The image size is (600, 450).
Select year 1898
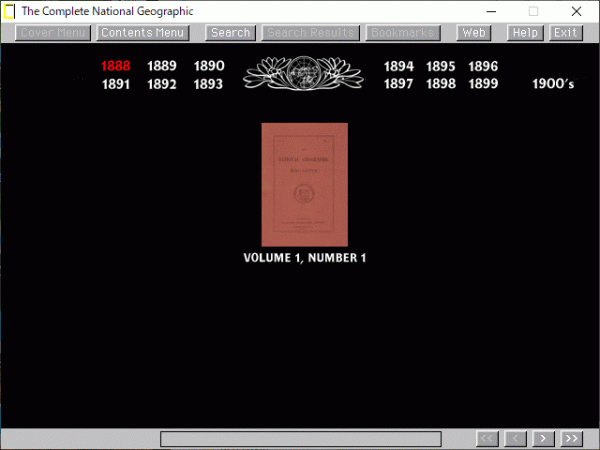(441, 83)
